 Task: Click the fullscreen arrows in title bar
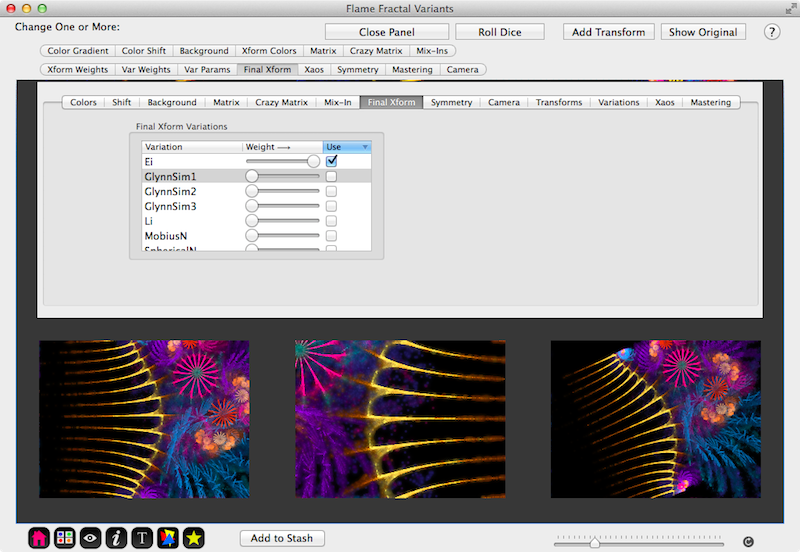click(x=791, y=8)
